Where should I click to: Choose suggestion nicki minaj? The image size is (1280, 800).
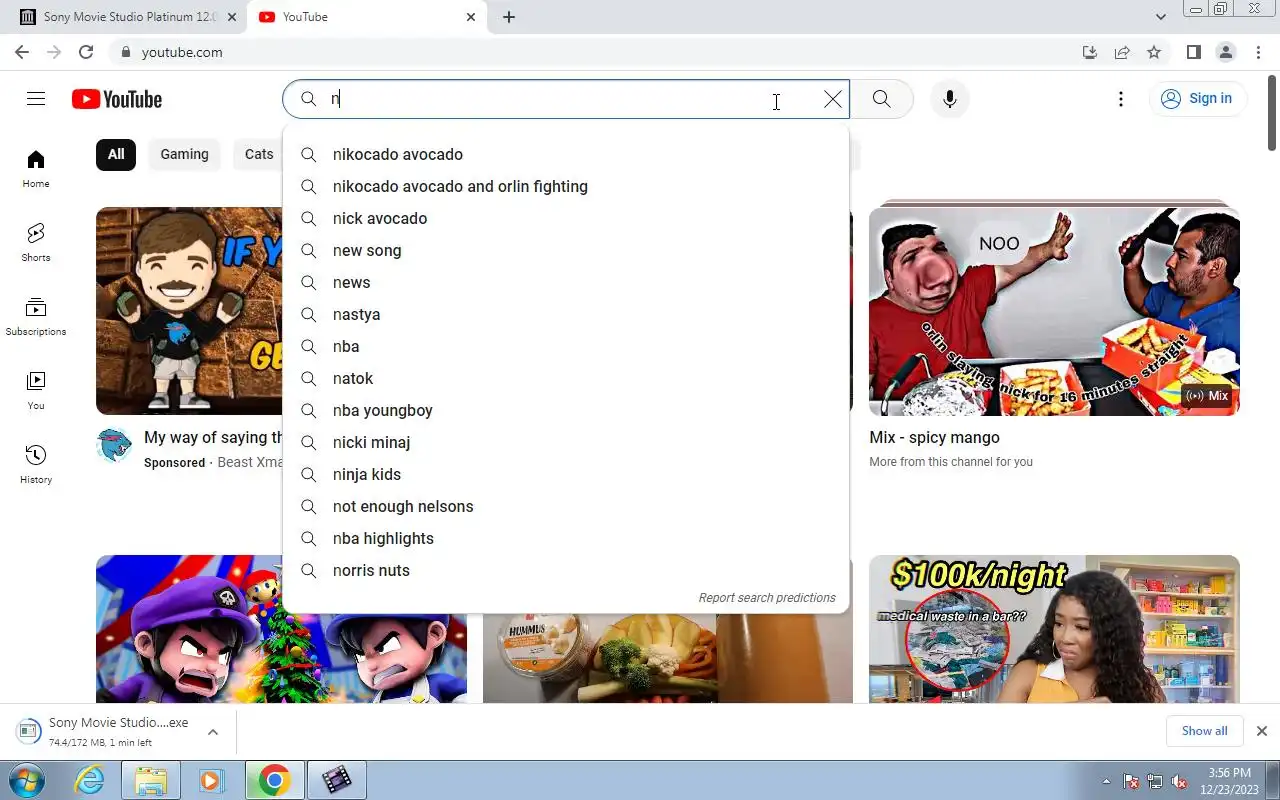coord(566,442)
